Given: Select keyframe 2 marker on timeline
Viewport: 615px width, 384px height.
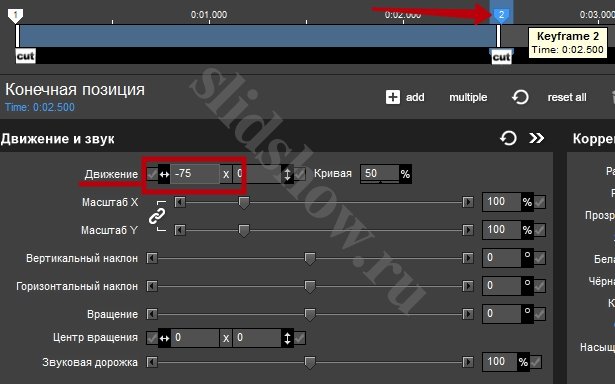Looking at the screenshot, I should 501,15.
